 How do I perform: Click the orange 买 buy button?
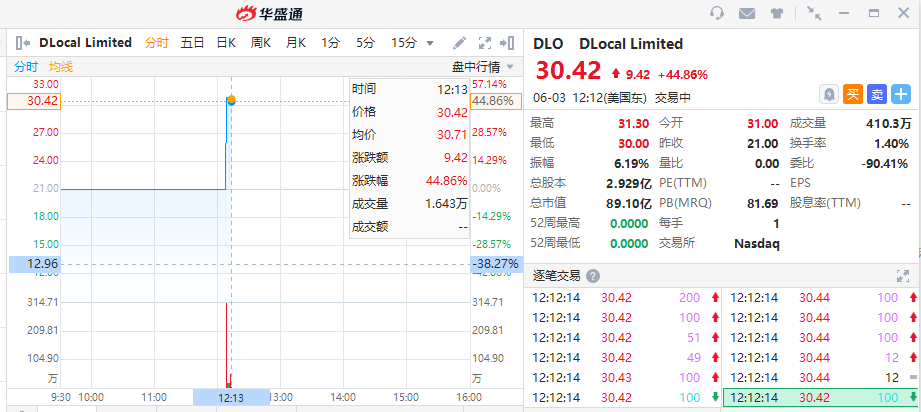[853, 94]
